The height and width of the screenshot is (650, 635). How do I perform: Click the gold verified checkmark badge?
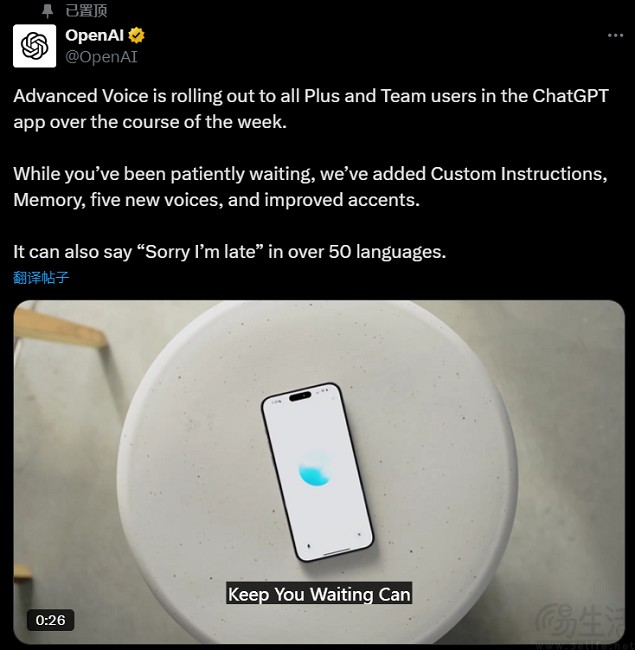[x=136, y=35]
